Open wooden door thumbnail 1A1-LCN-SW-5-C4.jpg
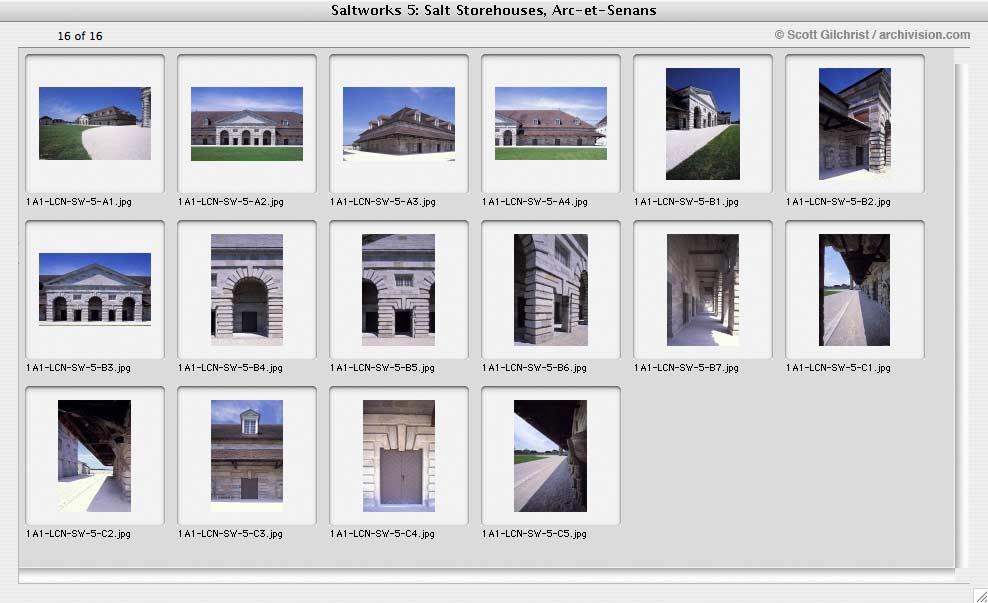The width and height of the screenshot is (988, 603). click(398, 456)
